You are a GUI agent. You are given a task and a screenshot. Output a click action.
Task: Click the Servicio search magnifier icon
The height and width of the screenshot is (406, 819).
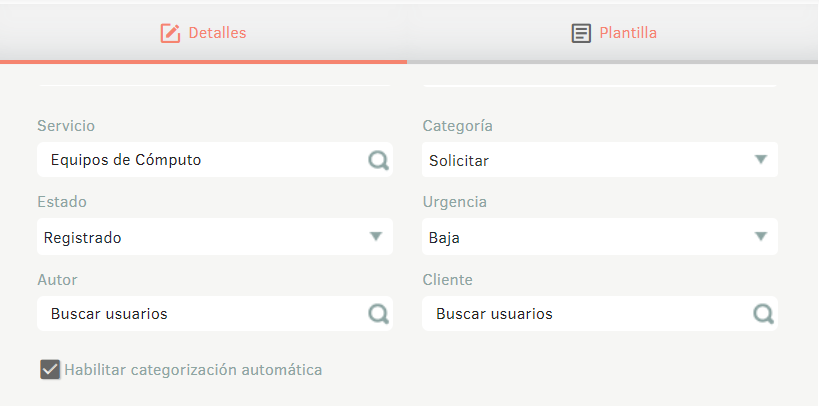click(x=378, y=160)
